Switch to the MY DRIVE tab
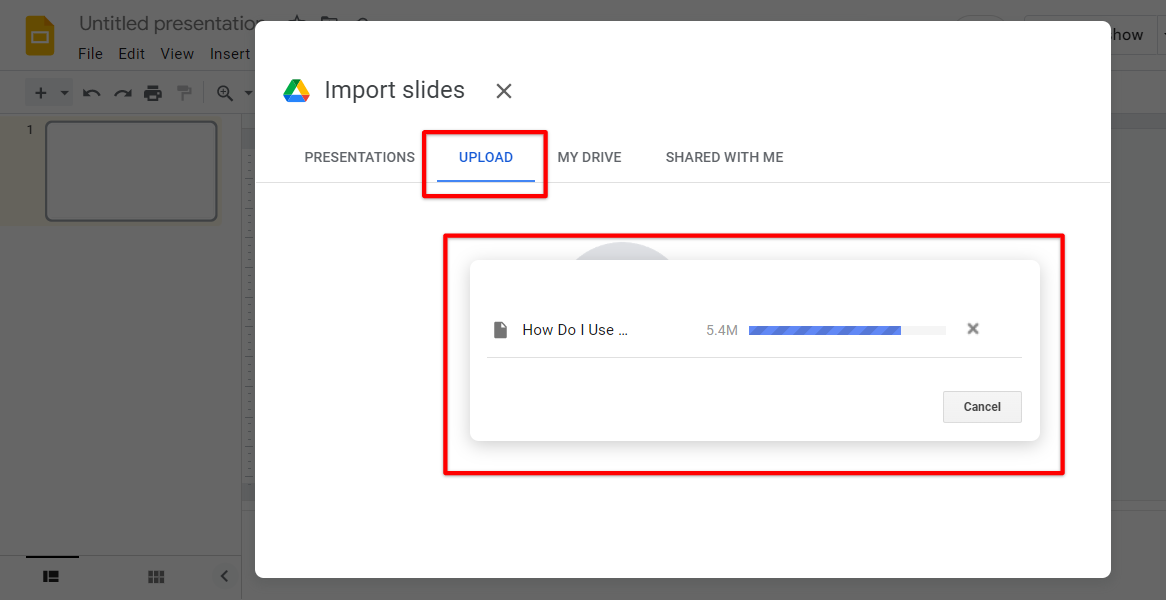Image resolution: width=1166 pixels, height=600 pixels. [x=589, y=157]
